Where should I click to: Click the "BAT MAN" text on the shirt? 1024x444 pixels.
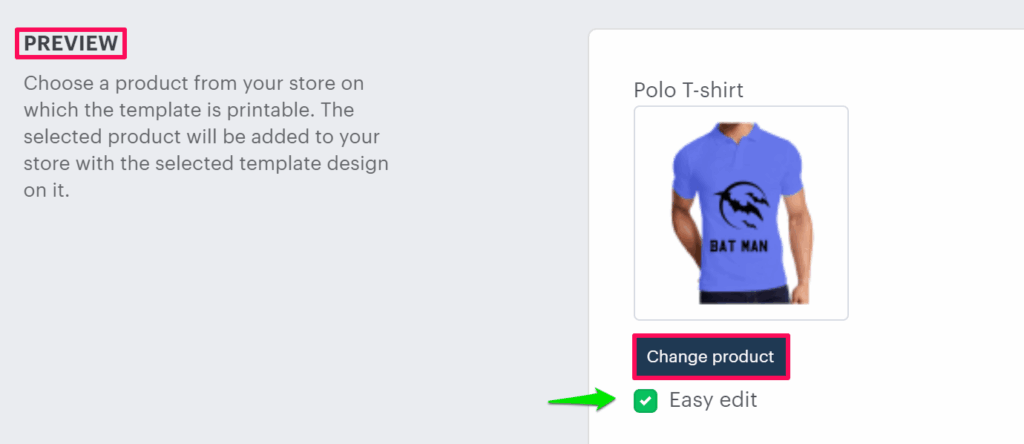pyautogui.click(x=739, y=246)
